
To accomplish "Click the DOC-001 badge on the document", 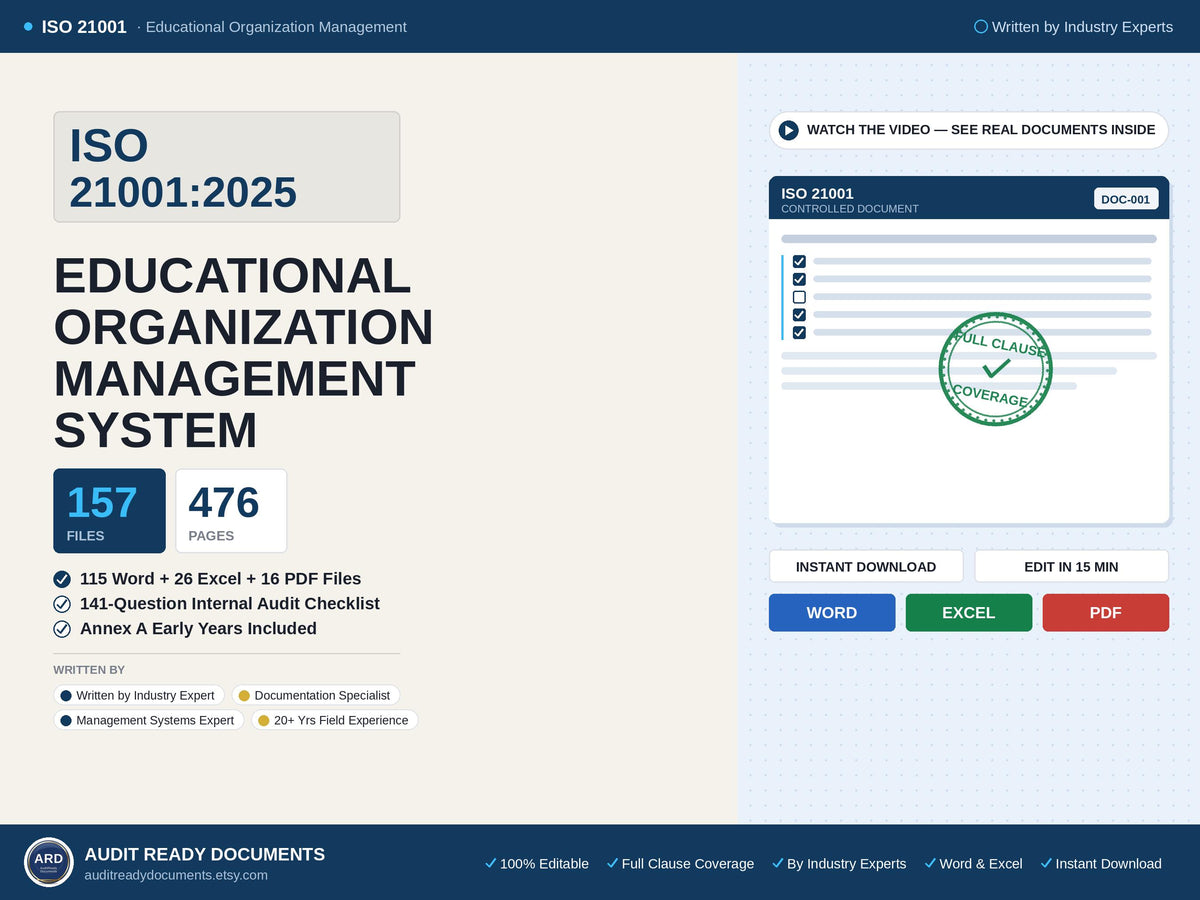I will pyautogui.click(x=1126, y=199).
